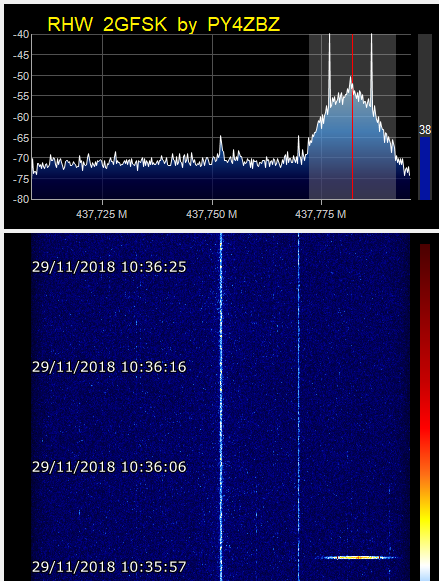
Task: Click the bright vertical carrier line in waterfall
Action: [x=221, y=407]
